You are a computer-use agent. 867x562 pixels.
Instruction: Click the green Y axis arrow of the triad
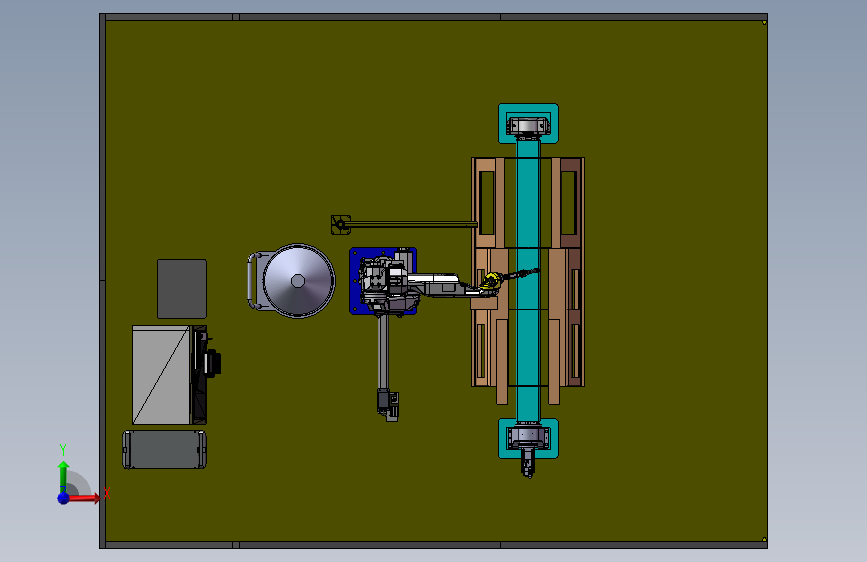tap(63, 476)
